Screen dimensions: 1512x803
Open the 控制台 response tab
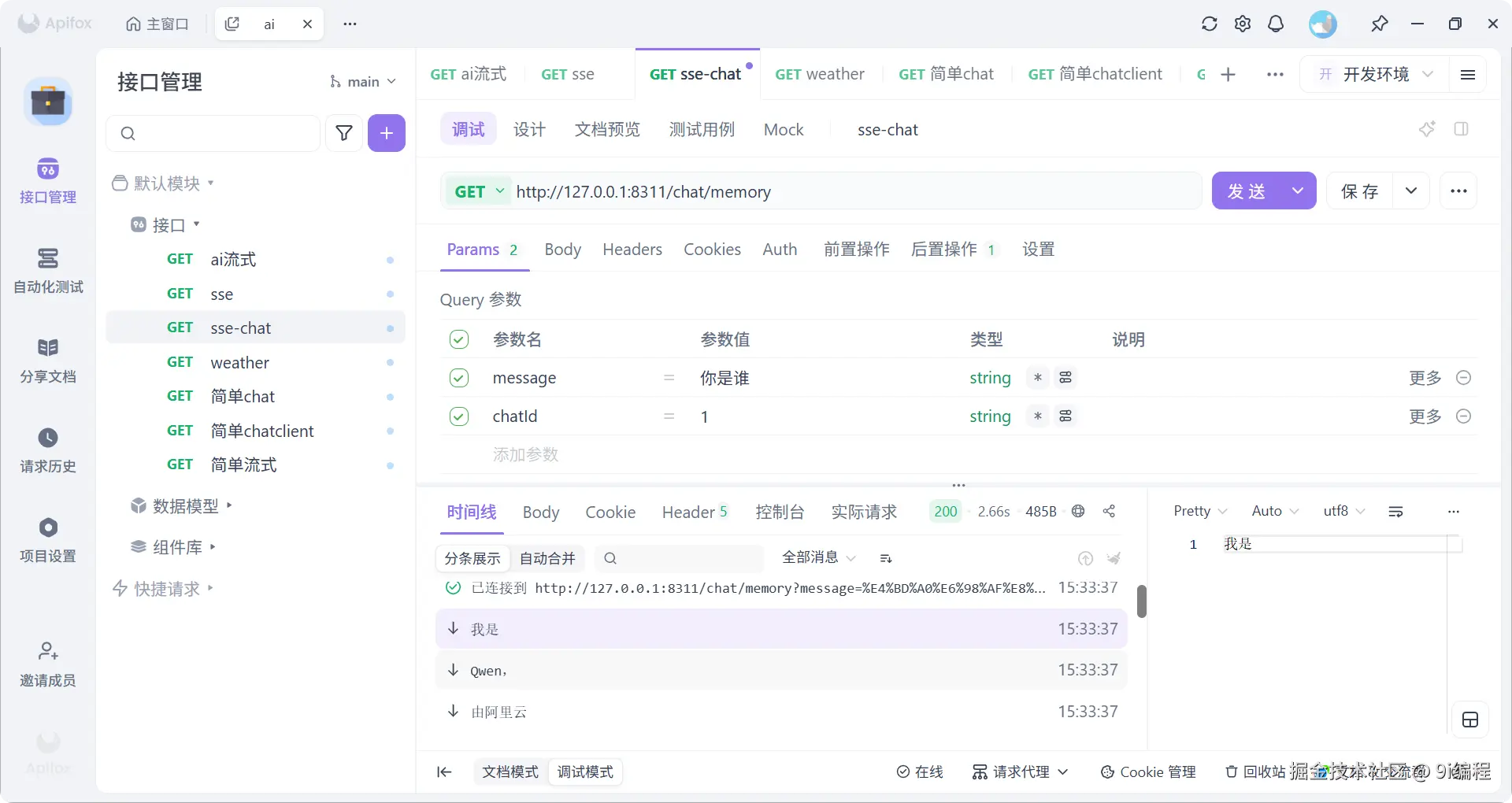coord(780,512)
